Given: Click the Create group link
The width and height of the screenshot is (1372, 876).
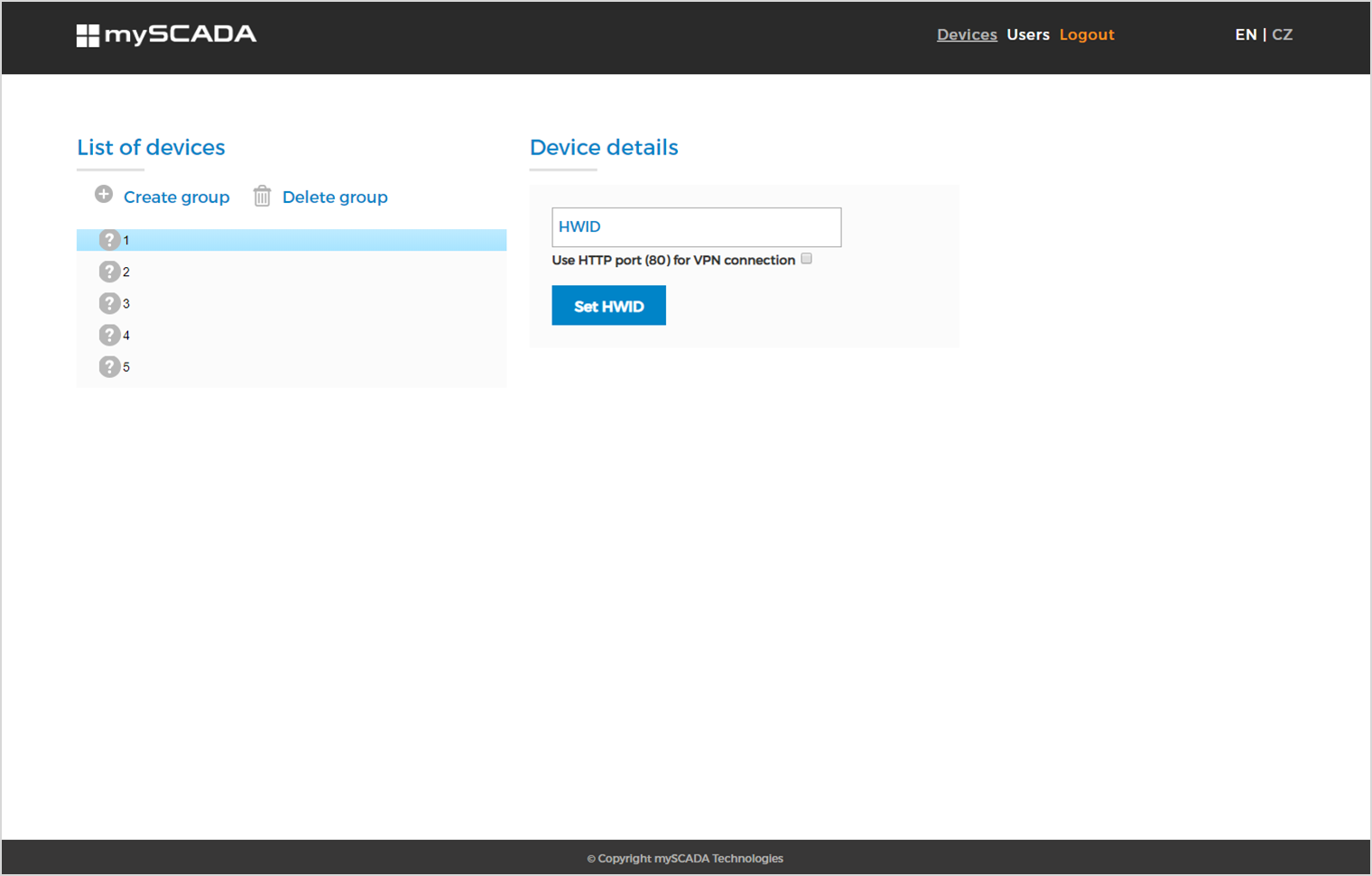Looking at the screenshot, I should coord(176,197).
